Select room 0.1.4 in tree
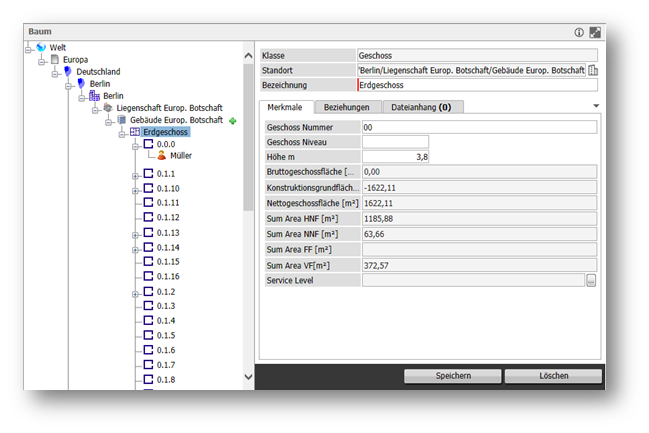Image resolution: width=649 pixels, height=433 pixels. 166,320
